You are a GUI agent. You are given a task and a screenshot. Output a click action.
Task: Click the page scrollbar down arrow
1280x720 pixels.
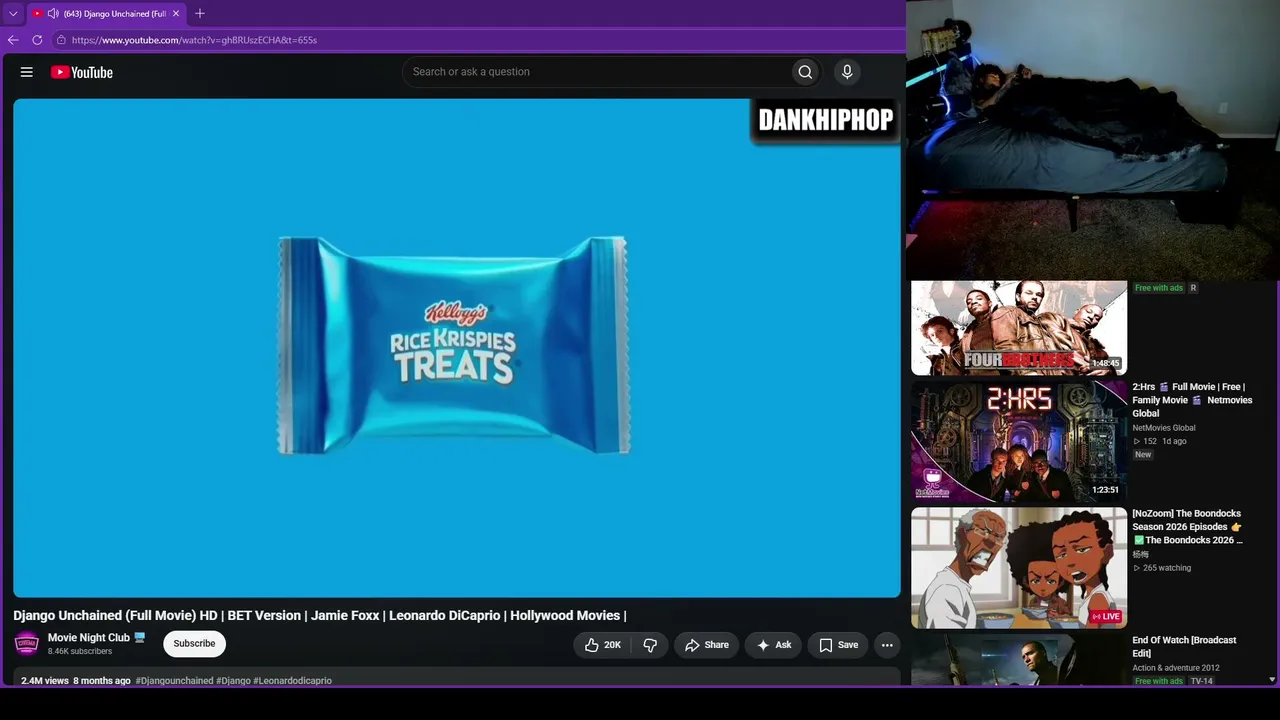tap(1272, 680)
